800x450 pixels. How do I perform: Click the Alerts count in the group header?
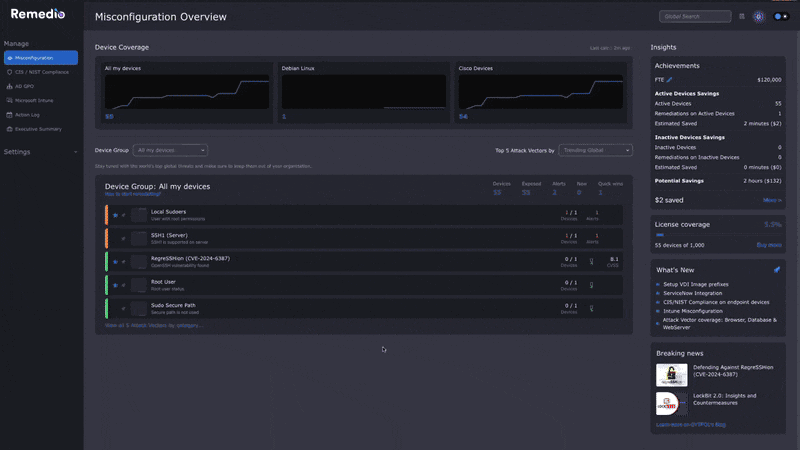[555, 192]
